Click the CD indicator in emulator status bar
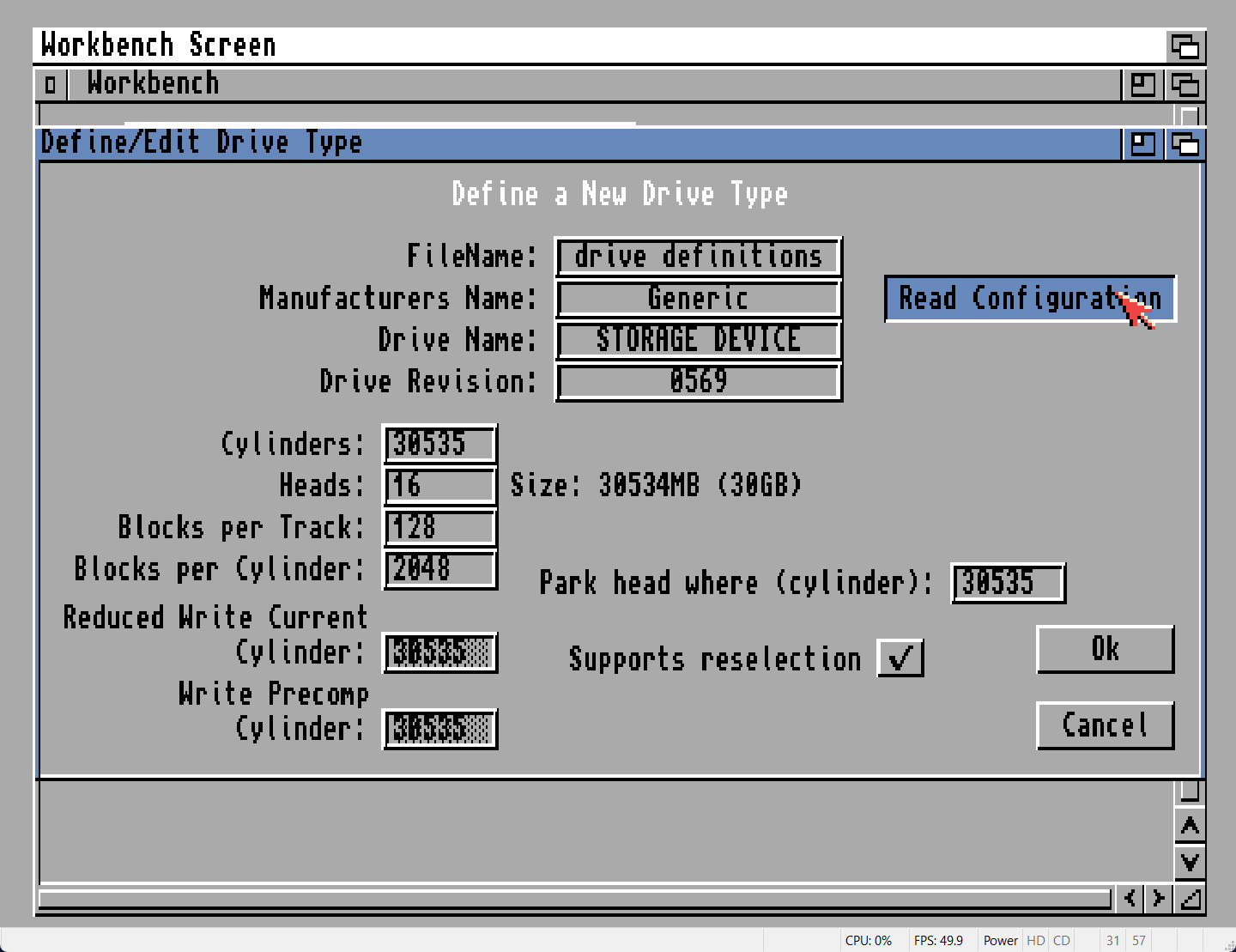The width and height of the screenshot is (1236, 952). click(x=1062, y=941)
